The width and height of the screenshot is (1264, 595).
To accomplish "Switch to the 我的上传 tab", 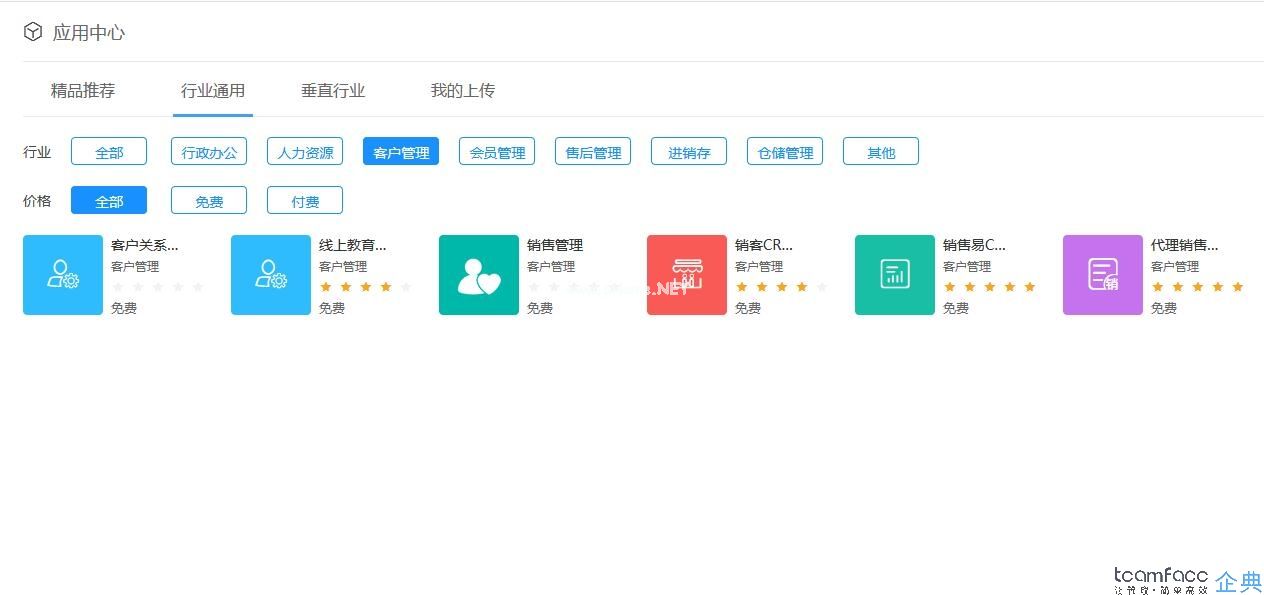I will (x=462, y=89).
